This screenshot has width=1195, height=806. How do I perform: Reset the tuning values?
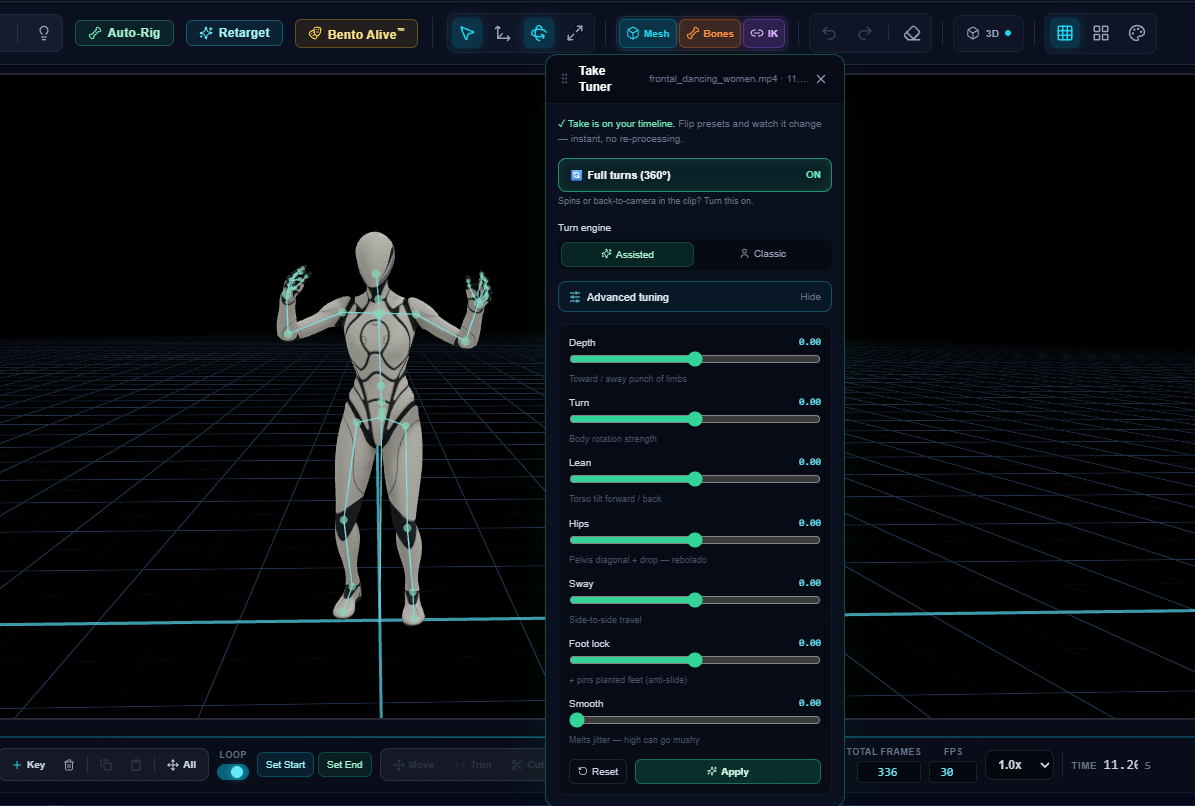tap(598, 771)
